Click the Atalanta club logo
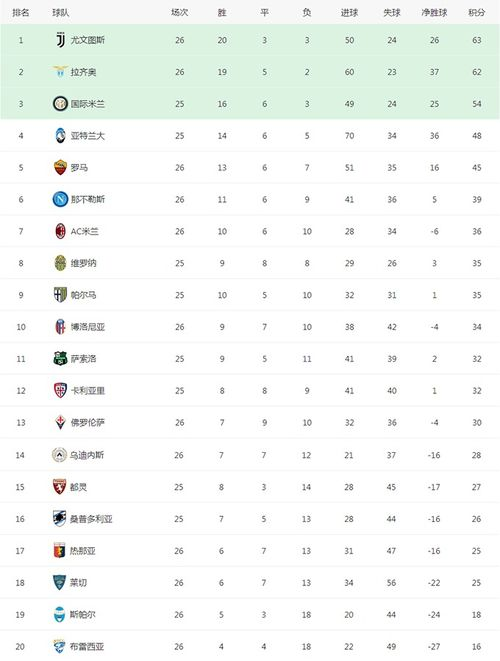 60,135
